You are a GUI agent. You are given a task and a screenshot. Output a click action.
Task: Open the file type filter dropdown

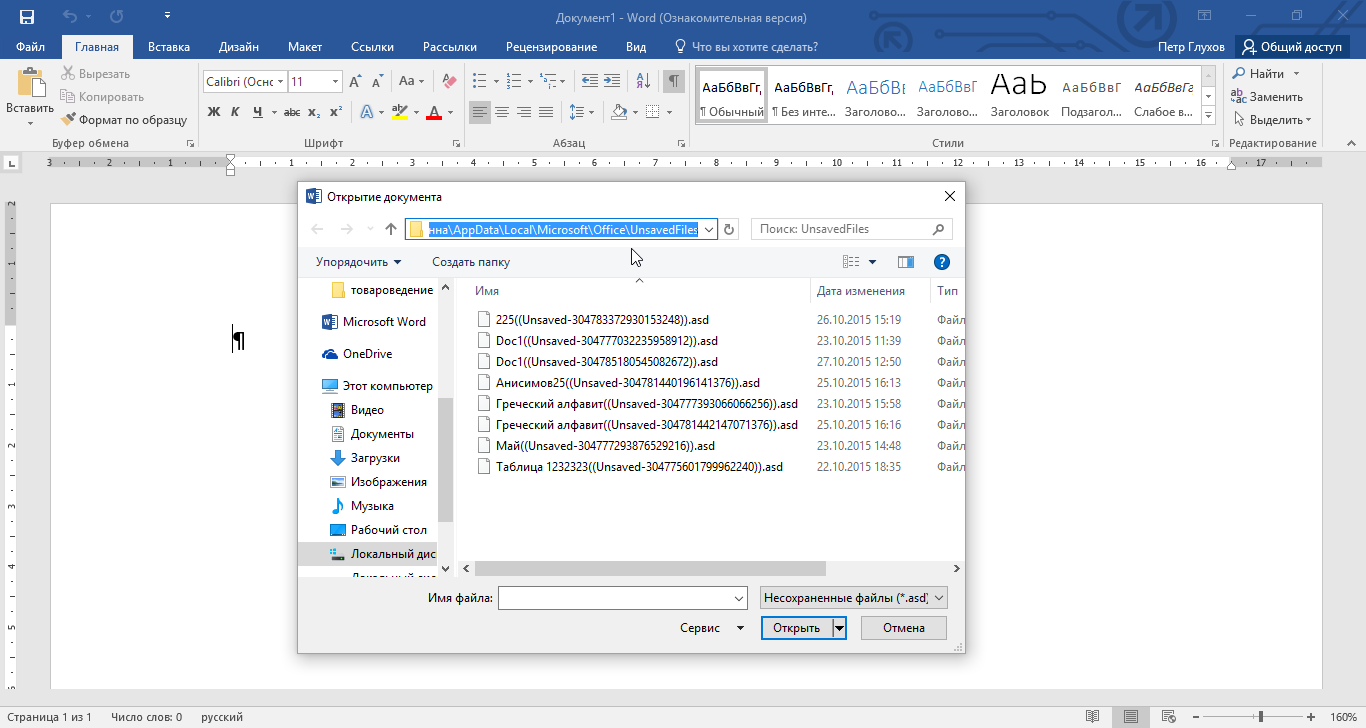(x=853, y=598)
